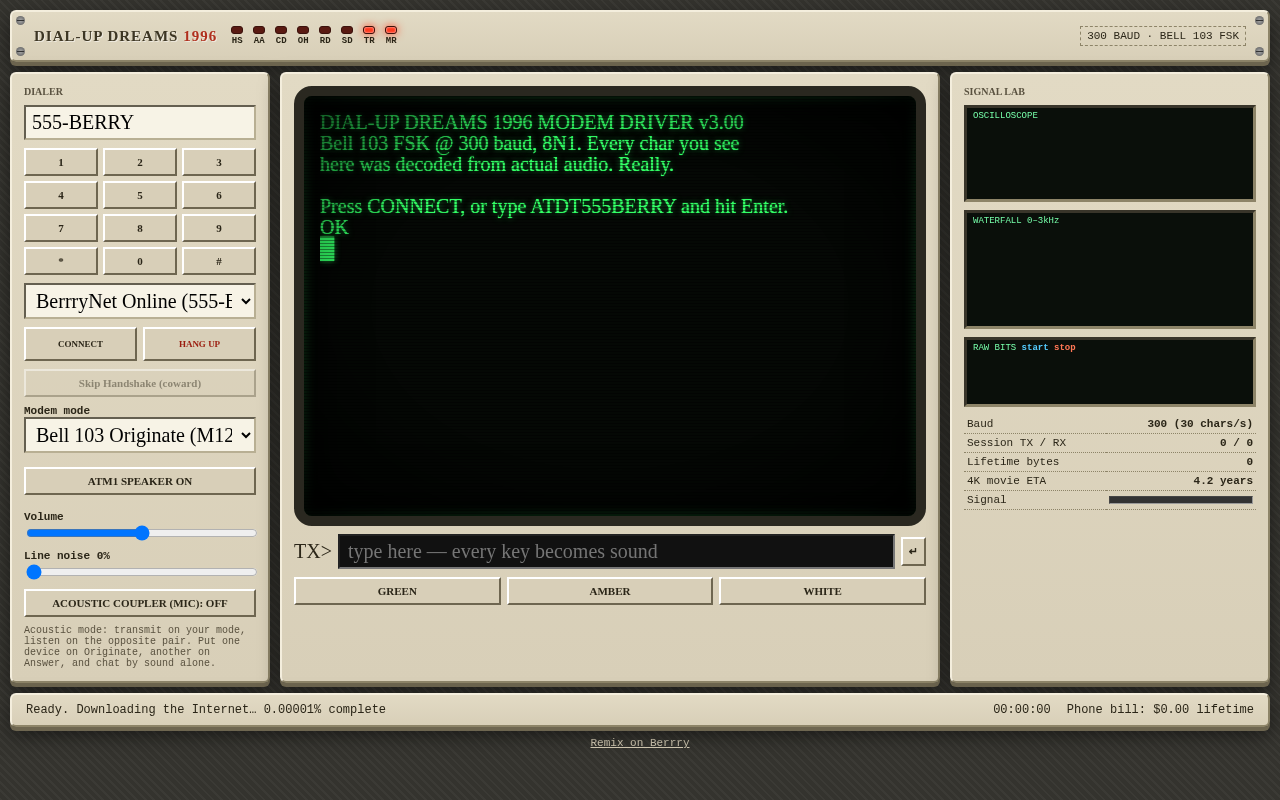Click the Waterfall 0–3kHz display
The height and width of the screenshot is (800, 1280).
click(x=1110, y=269)
